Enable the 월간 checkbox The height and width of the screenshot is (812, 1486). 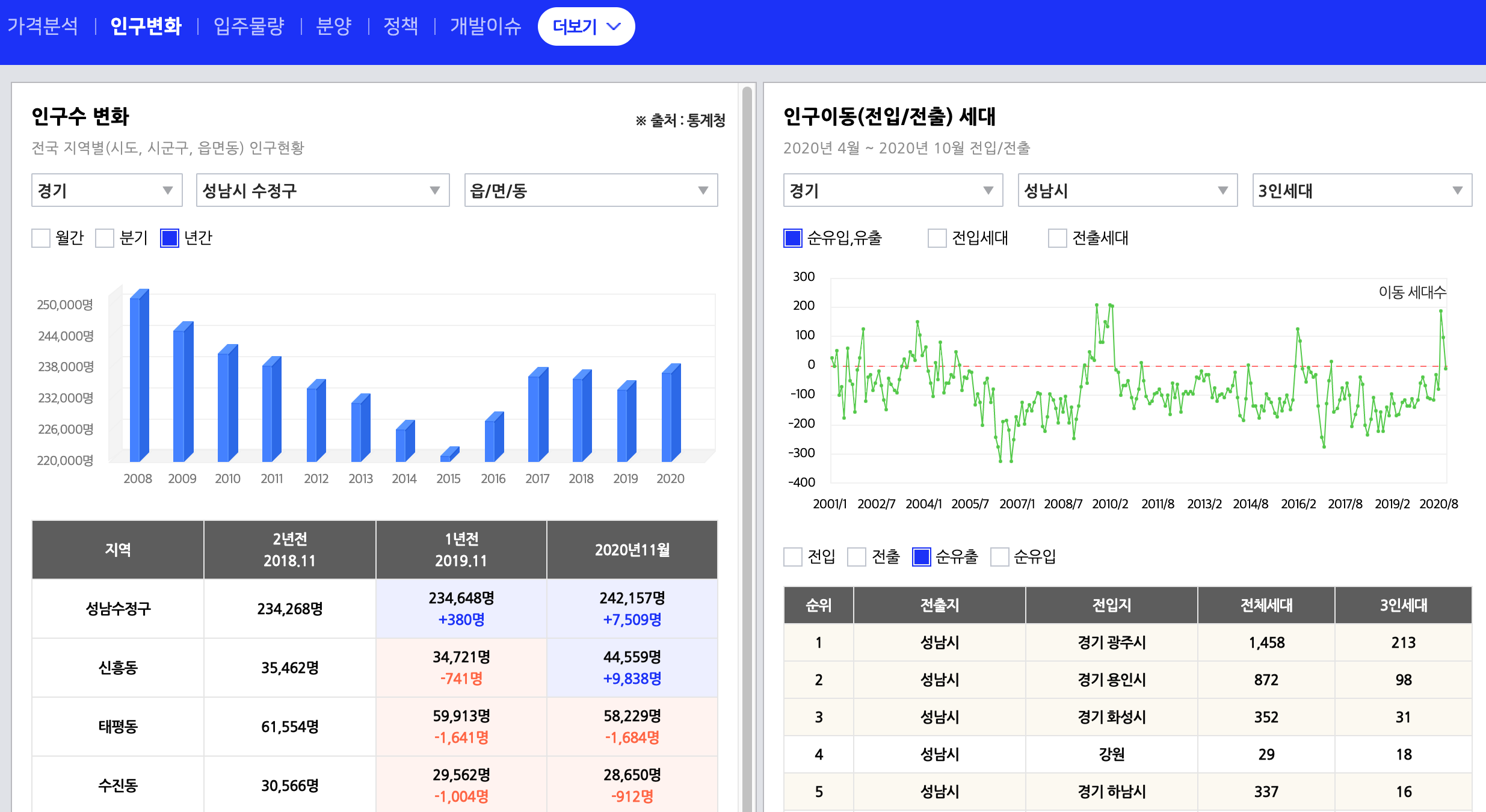tap(41, 238)
